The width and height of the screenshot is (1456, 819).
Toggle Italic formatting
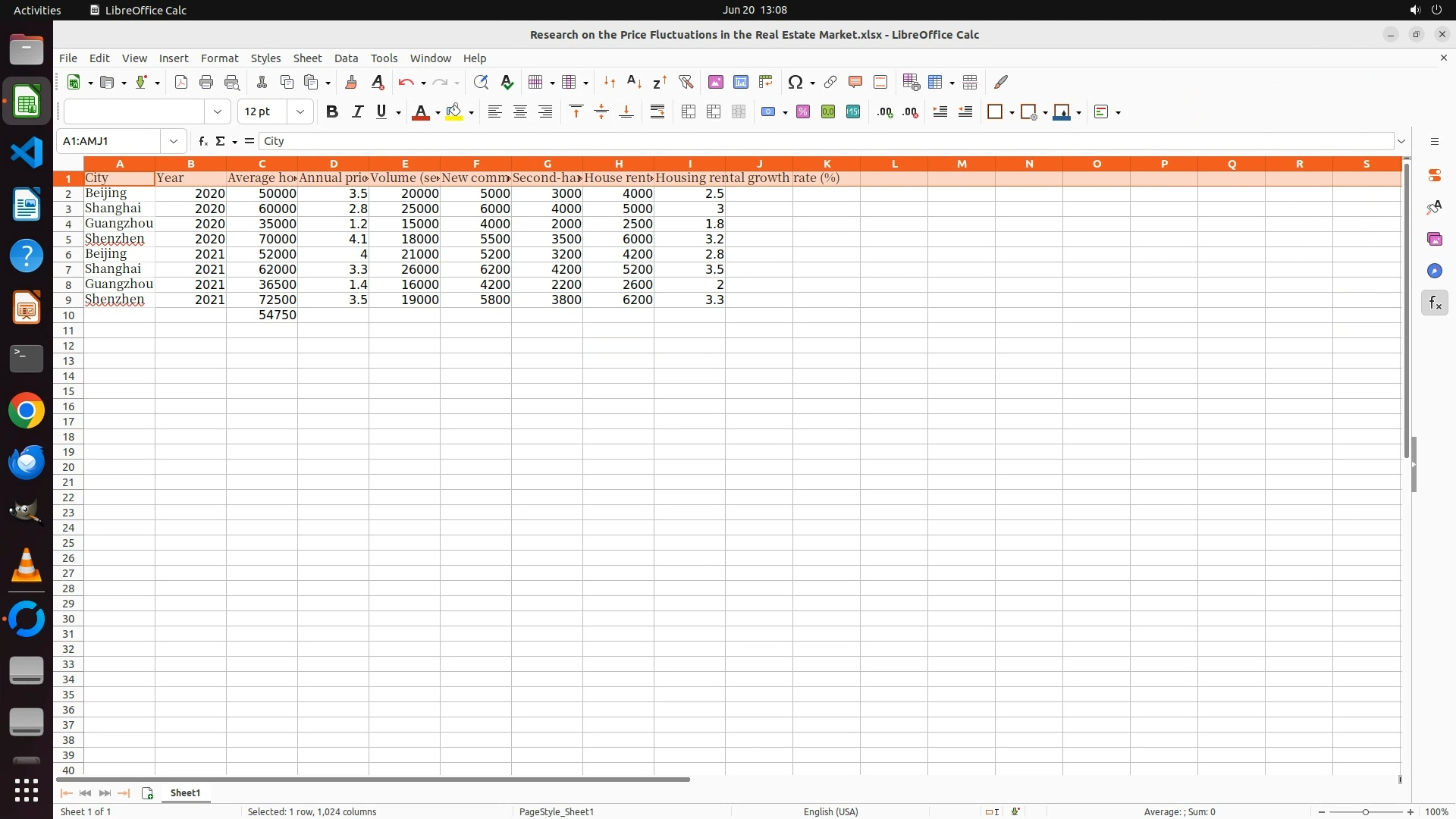click(x=357, y=112)
